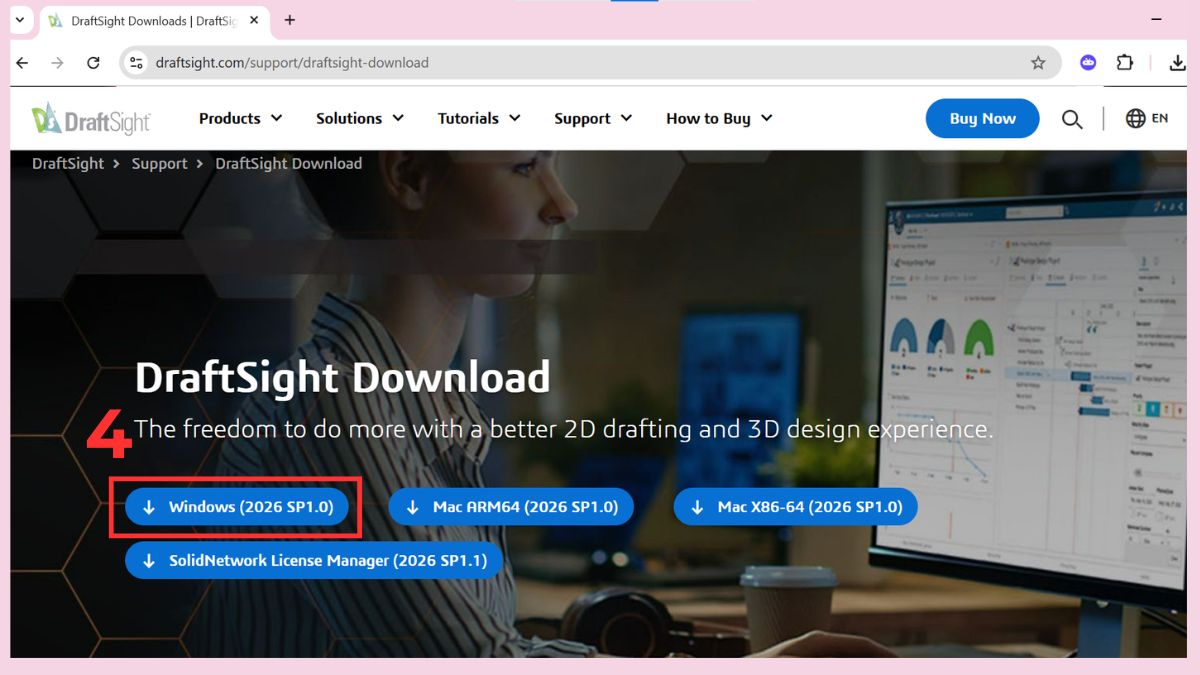View site information icon in address bar
This screenshot has width=1200, height=675.
pyautogui.click(x=137, y=63)
